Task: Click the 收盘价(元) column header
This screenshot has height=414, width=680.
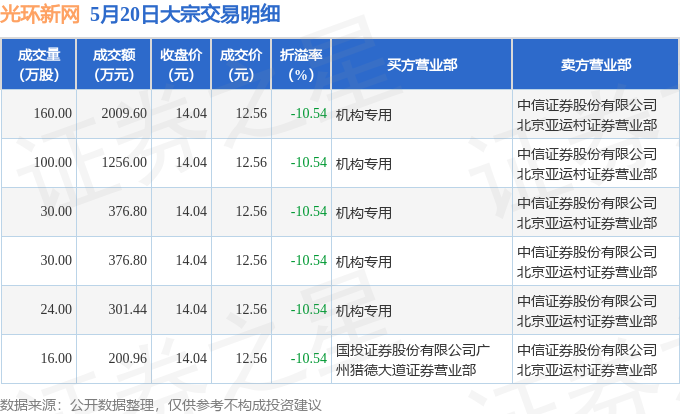Action: click(181, 65)
